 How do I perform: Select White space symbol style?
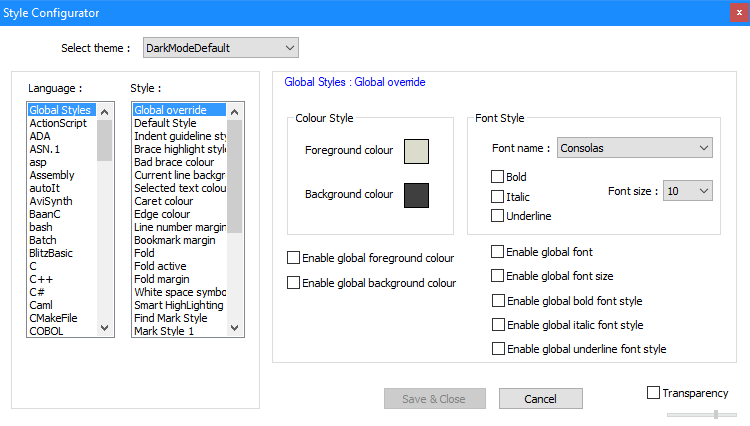[179, 292]
